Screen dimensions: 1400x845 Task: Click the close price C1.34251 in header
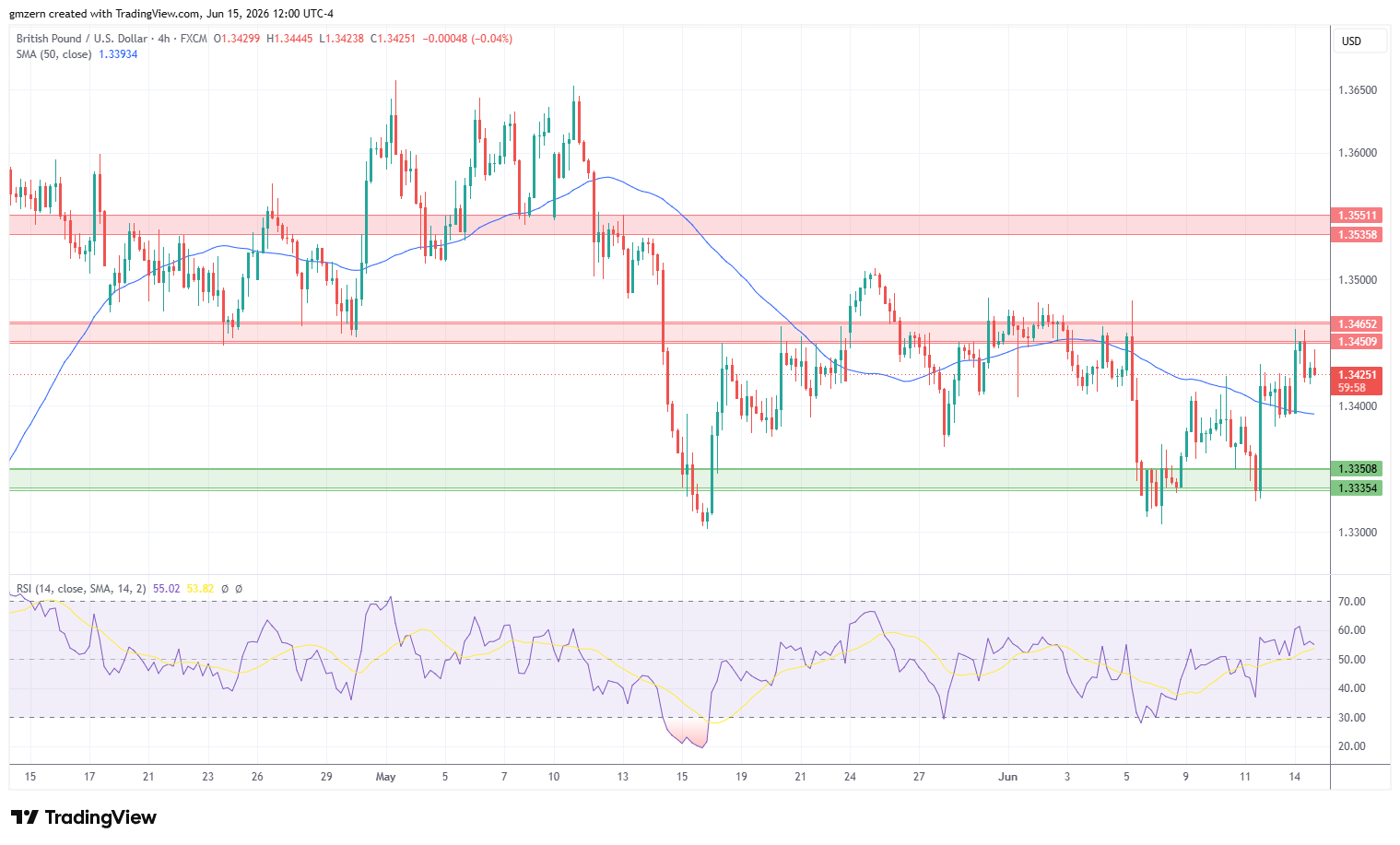[x=394, y=39]
